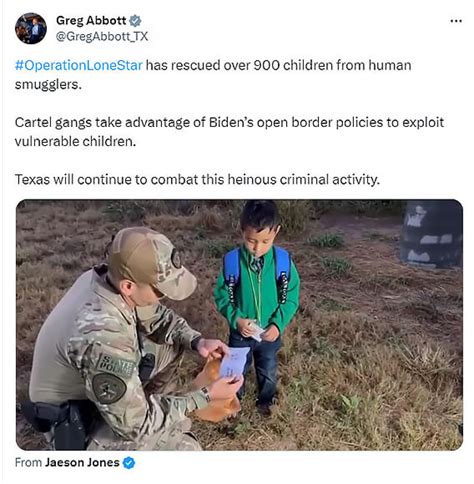The width and height of the screenshot is (474, 484).
Task: Open Greg Abbott's round profile avatar
Action: coord(31,28)
